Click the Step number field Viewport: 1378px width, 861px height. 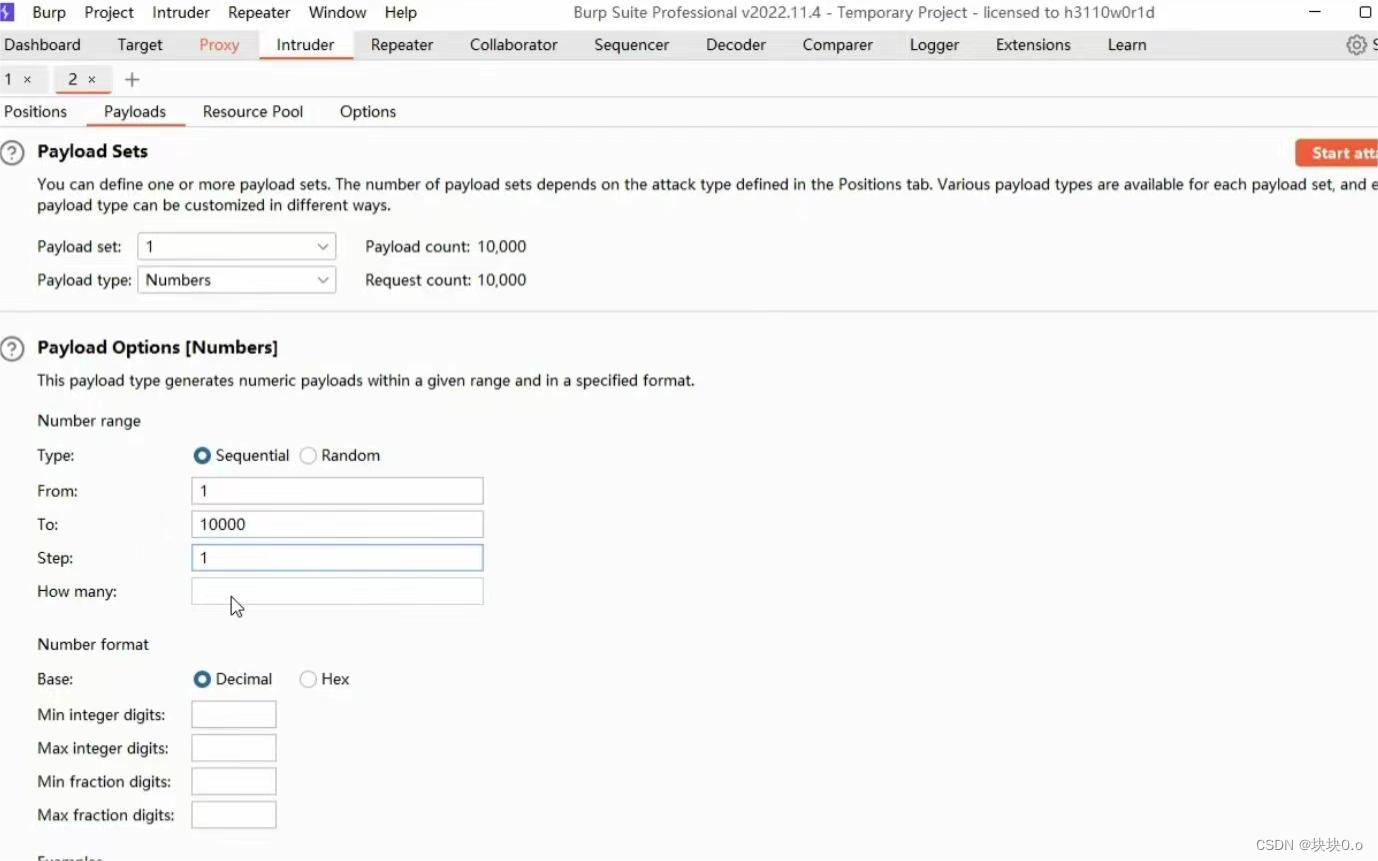click(337, 558)
